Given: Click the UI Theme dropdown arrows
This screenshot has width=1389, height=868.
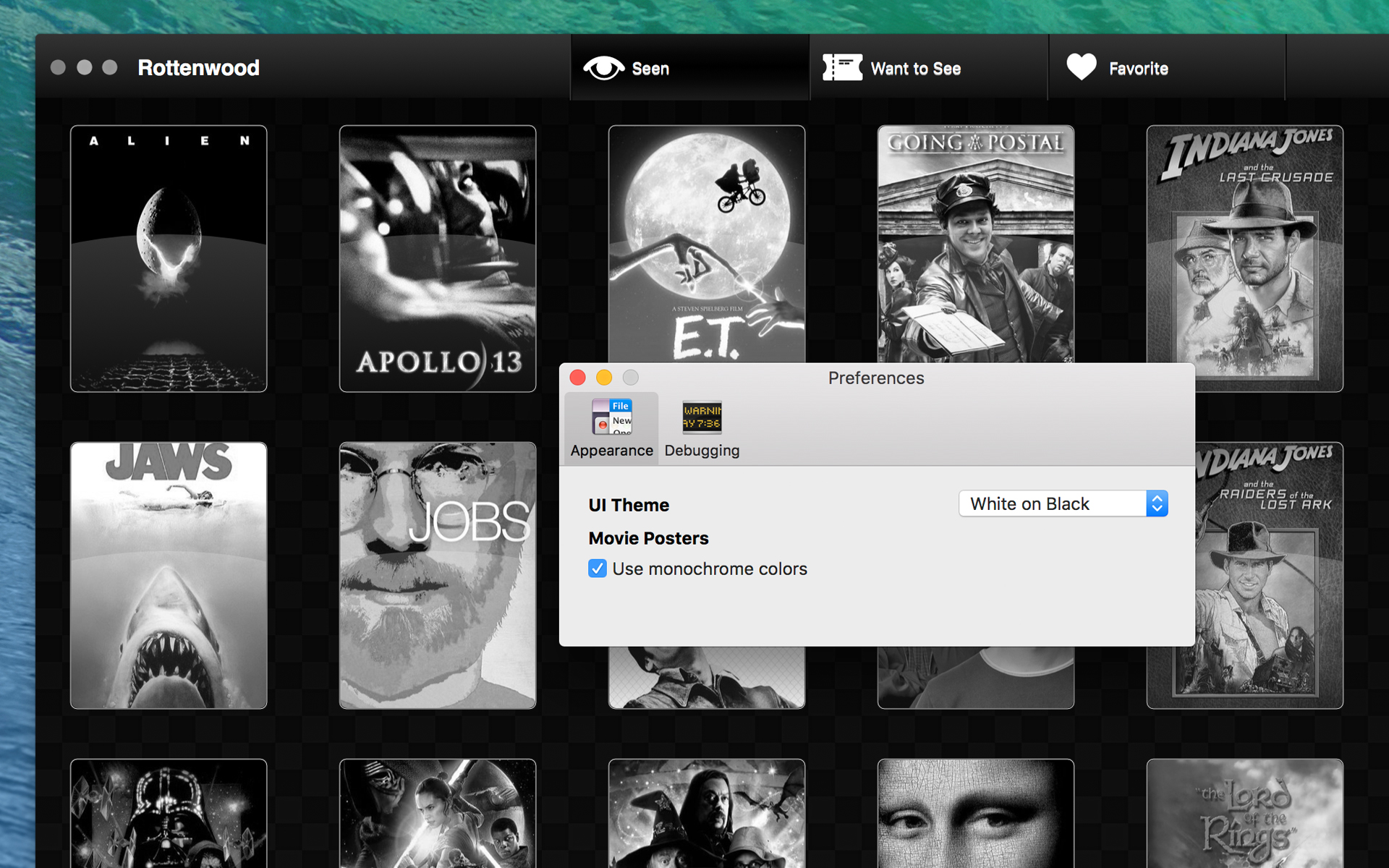Looking at the screenshot, I should (x=1157, y=503).
